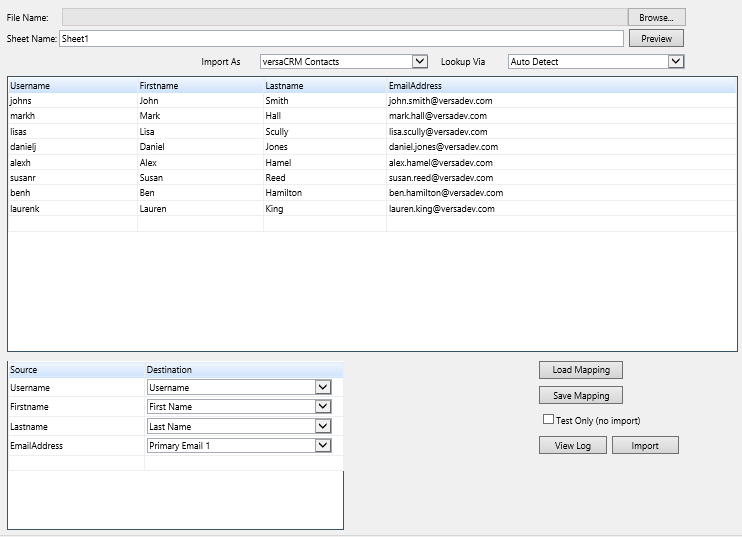Select the 'King' last name cell
Image resolution: width=742 pixels, height=537 pixels.
(325, 209)
